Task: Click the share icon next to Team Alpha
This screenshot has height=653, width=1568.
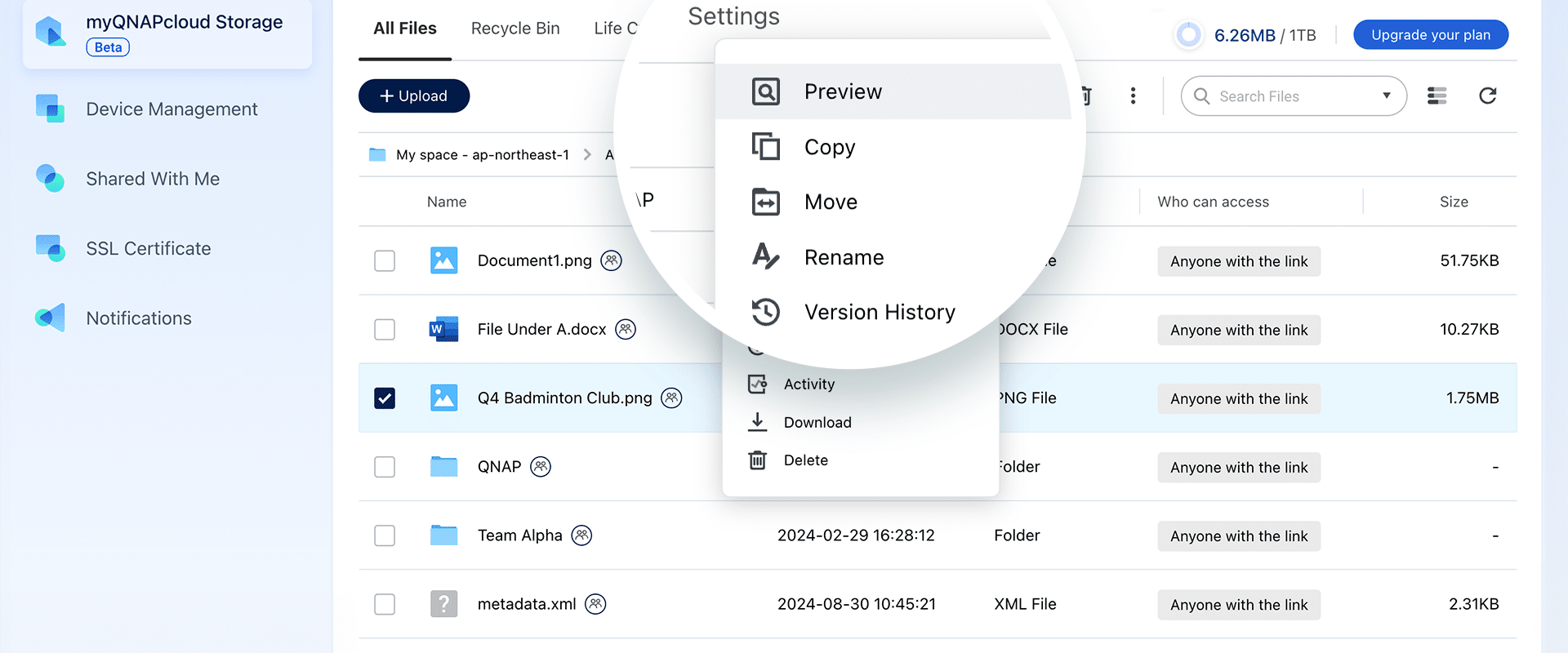Action: click(x=581, y=535)
